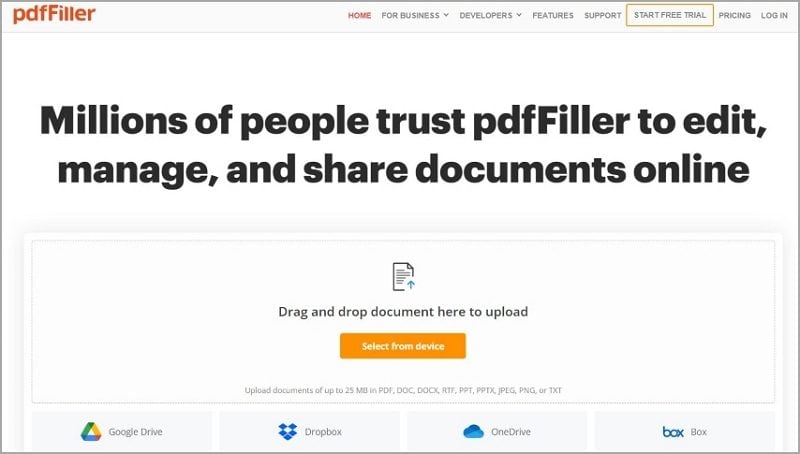The height and width of the screenshot is (454, 800).
Task: Expand the Developers dropdown chevron
Action: [x=519, y=15]
